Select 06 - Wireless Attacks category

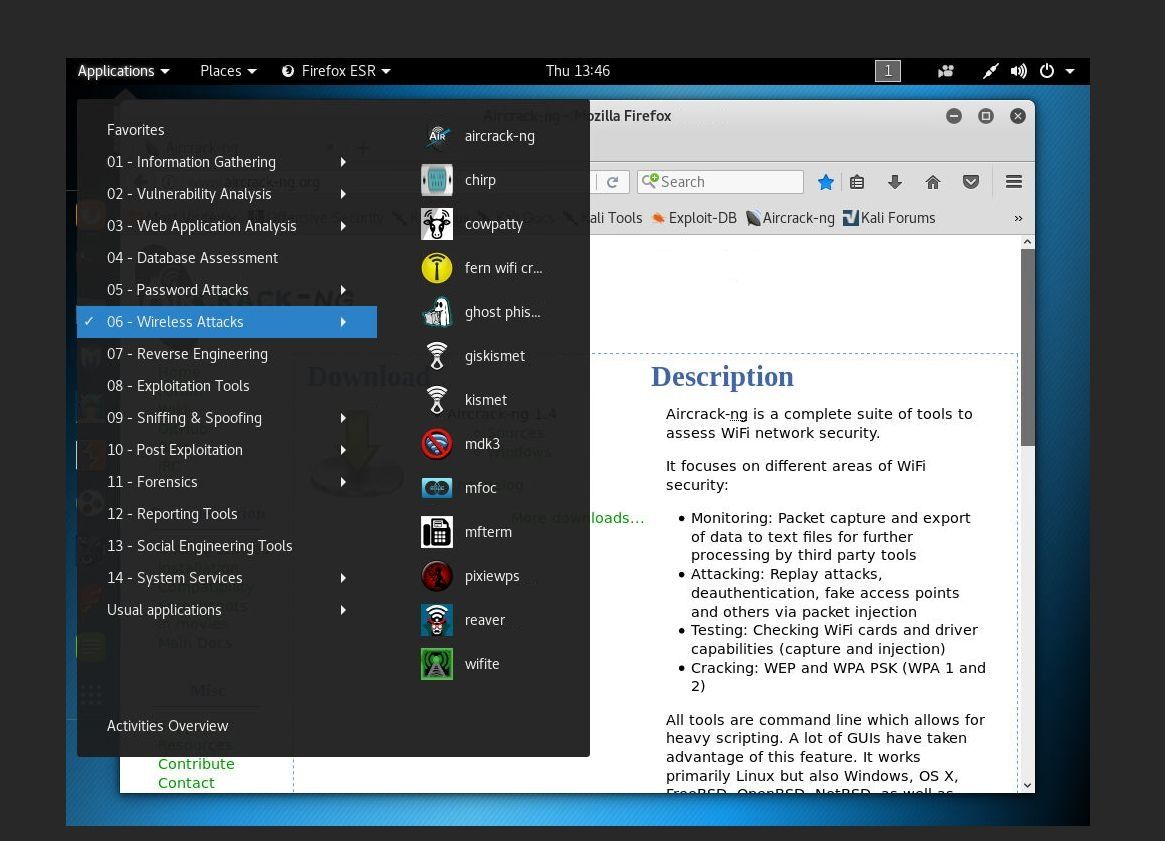(x=227, y=322)
